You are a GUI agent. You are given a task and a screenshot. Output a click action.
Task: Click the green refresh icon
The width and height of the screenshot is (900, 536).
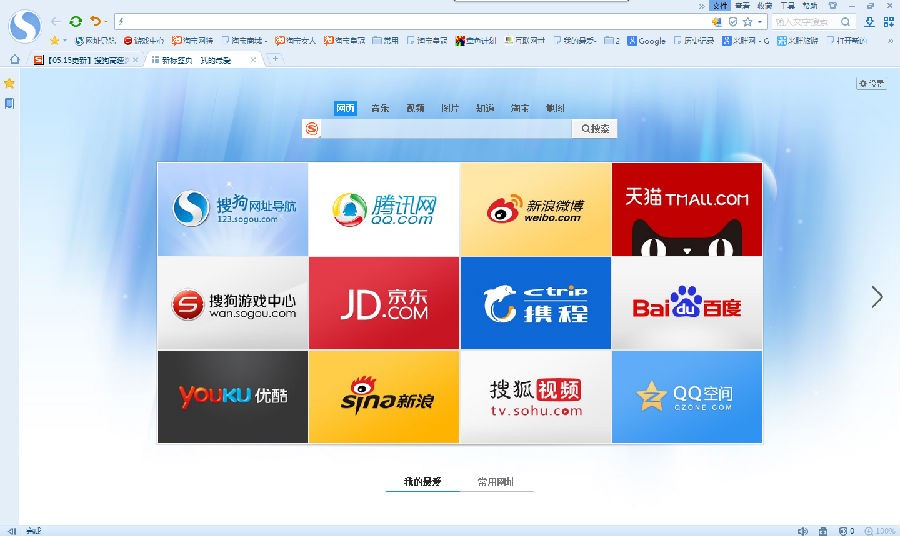tap(75, 21)
